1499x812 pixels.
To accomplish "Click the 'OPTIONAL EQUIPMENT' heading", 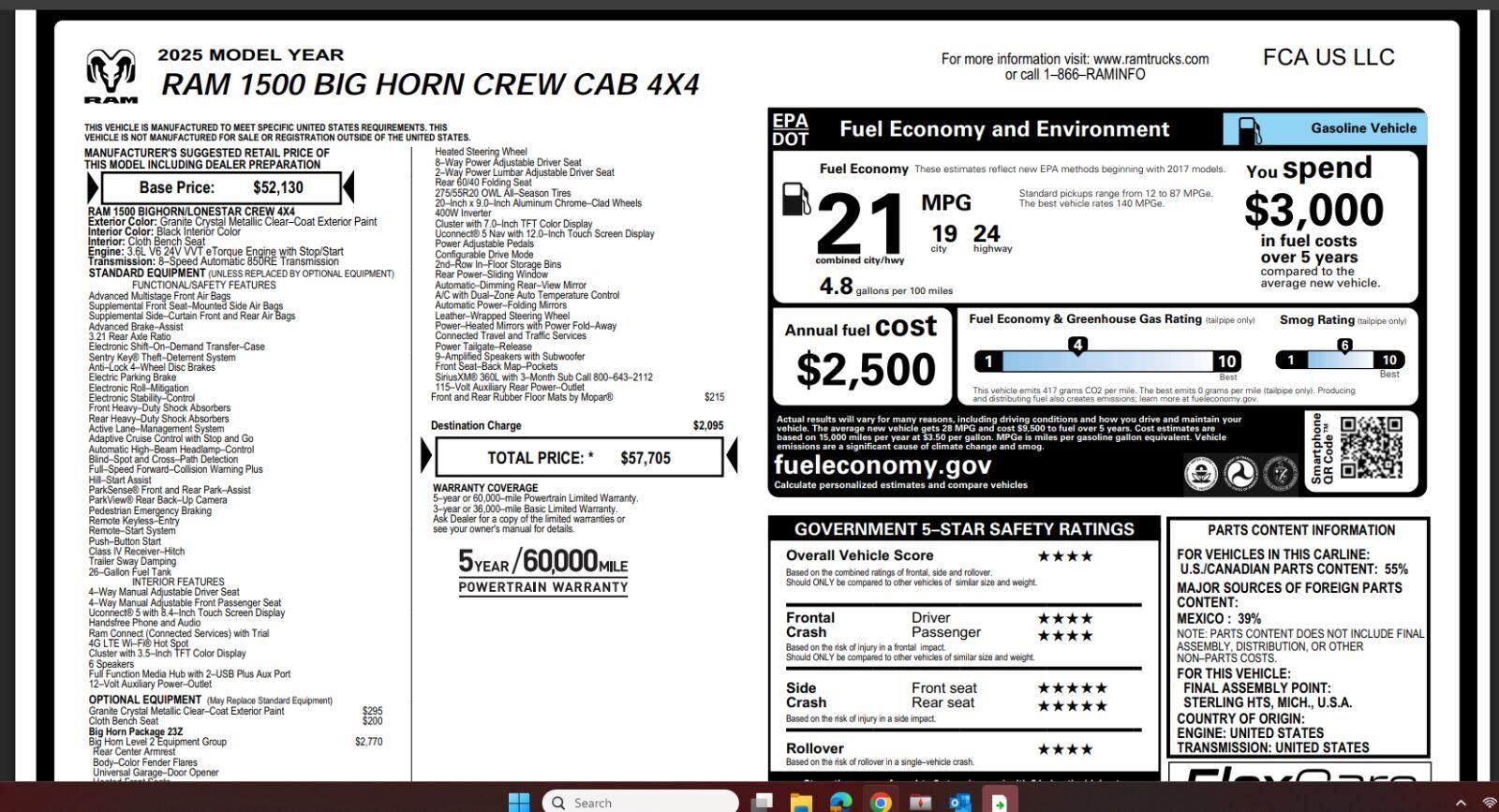I will pos(145,700).
